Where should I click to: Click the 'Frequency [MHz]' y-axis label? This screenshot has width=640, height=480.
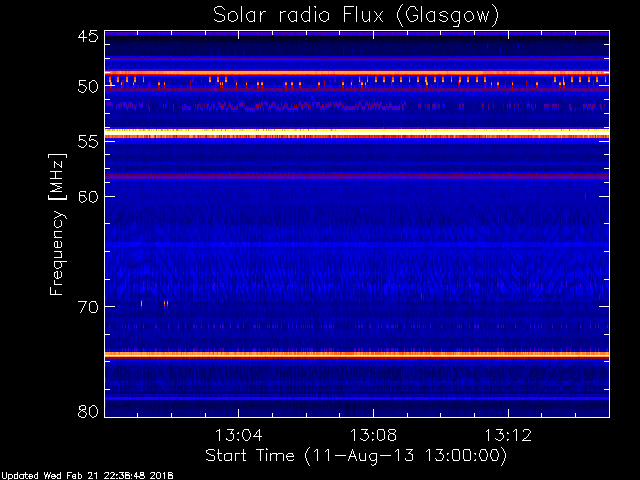click(x=58, y=223)
